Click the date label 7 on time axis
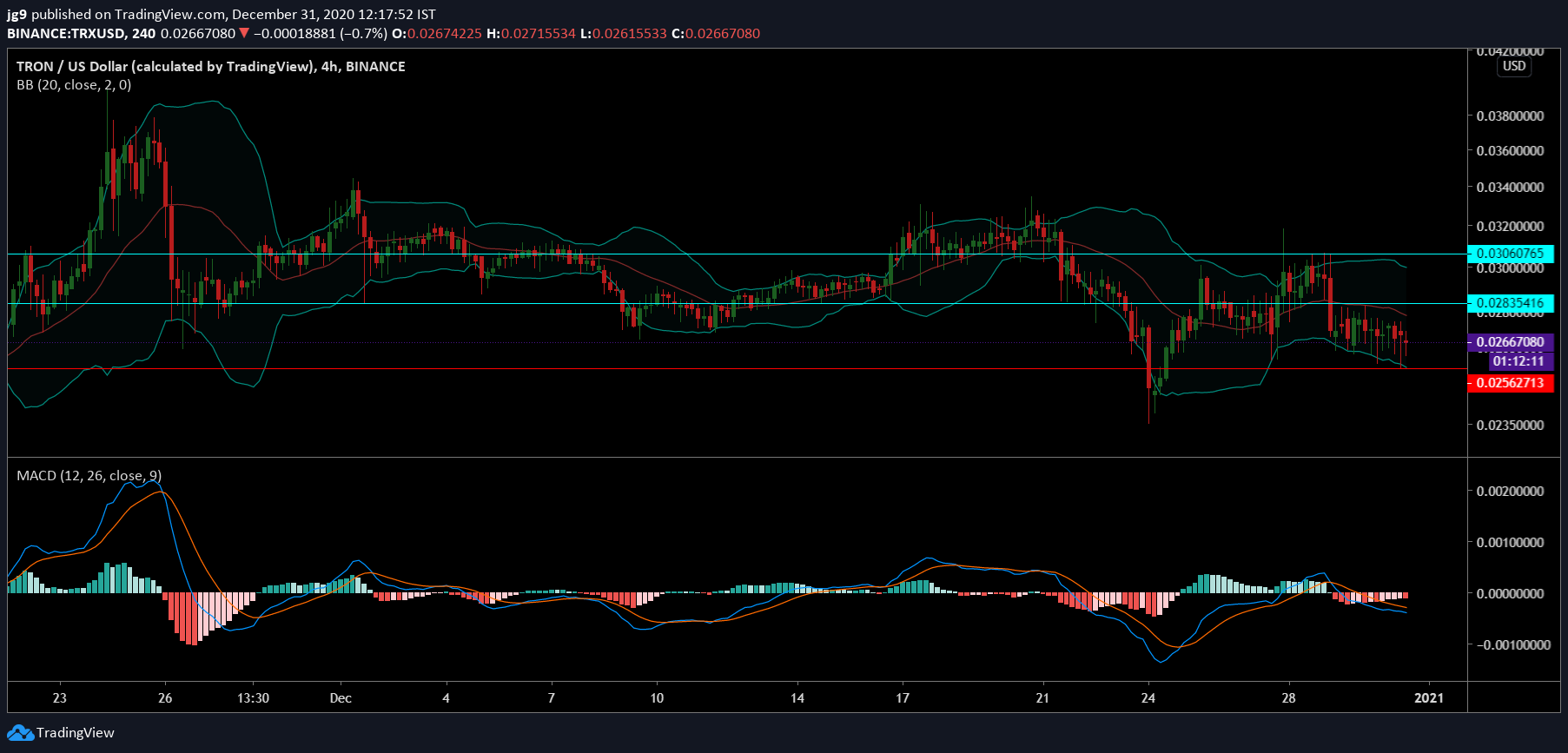 (552, 698)
